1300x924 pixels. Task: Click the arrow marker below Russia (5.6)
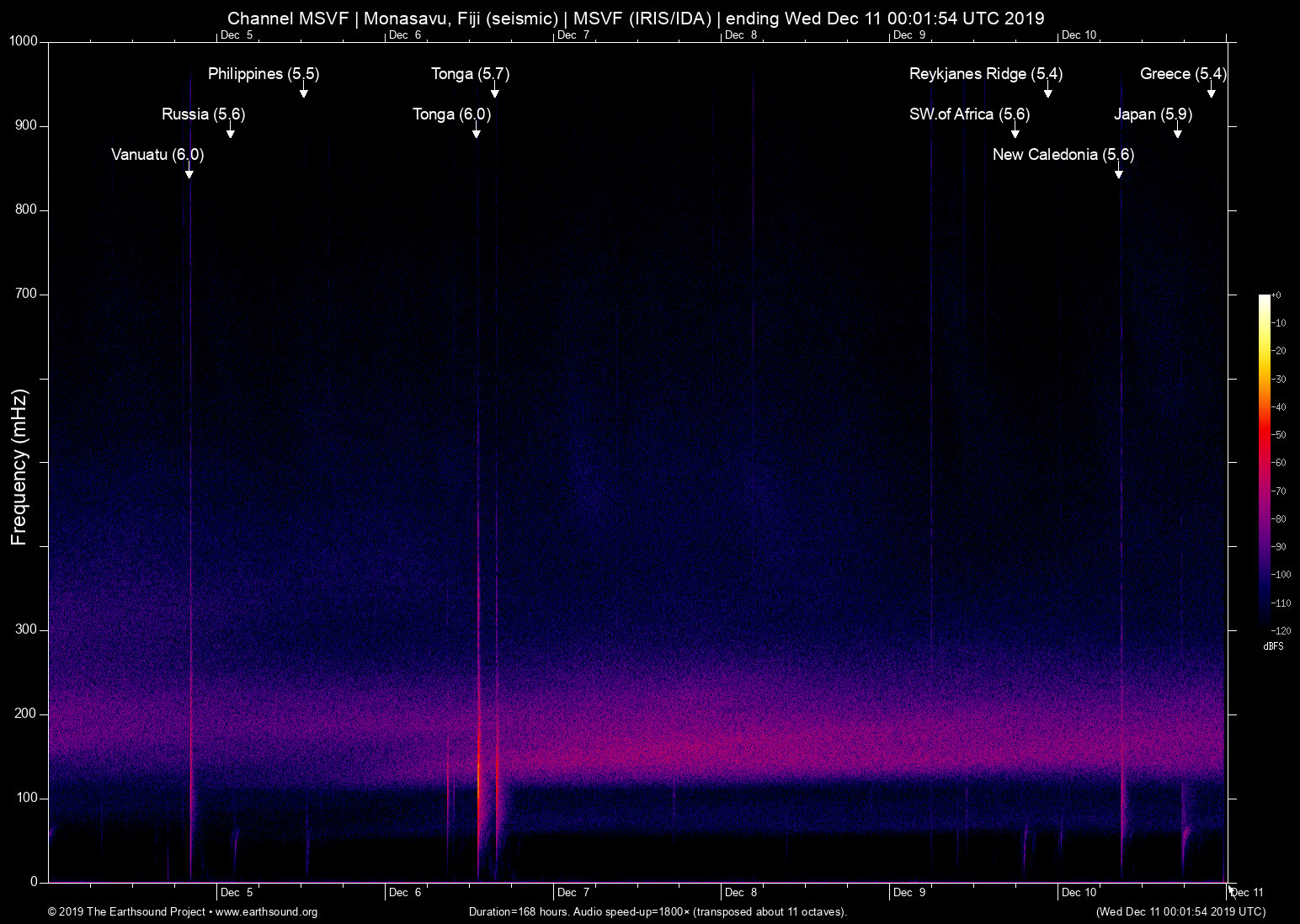coord(230,131)
